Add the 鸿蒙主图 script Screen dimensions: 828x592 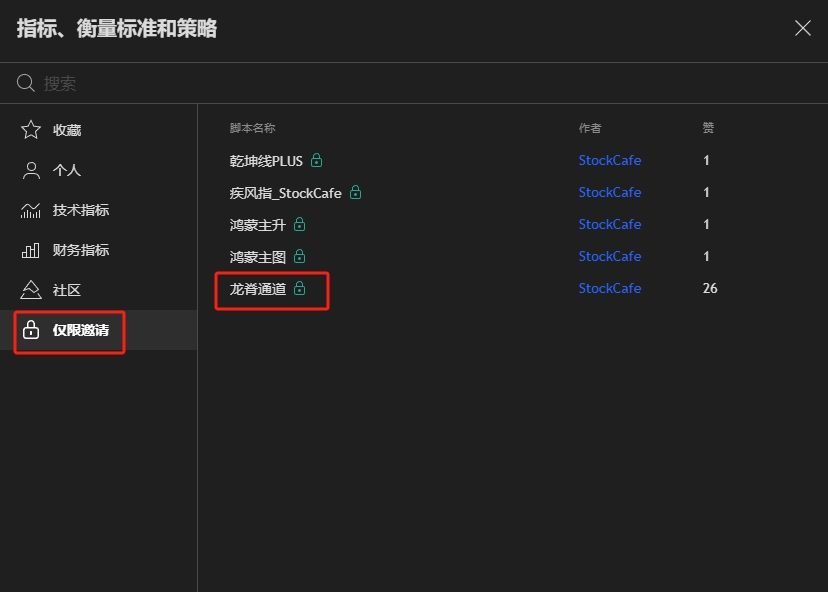(512, 257)
